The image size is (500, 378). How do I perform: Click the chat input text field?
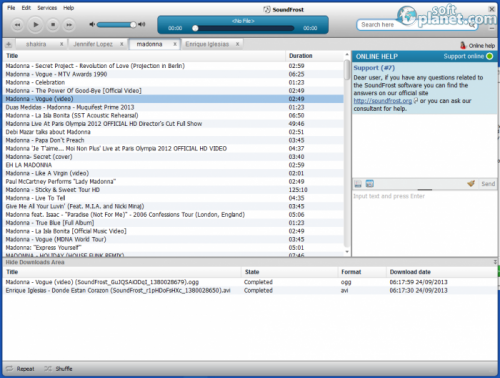point(424,223)
